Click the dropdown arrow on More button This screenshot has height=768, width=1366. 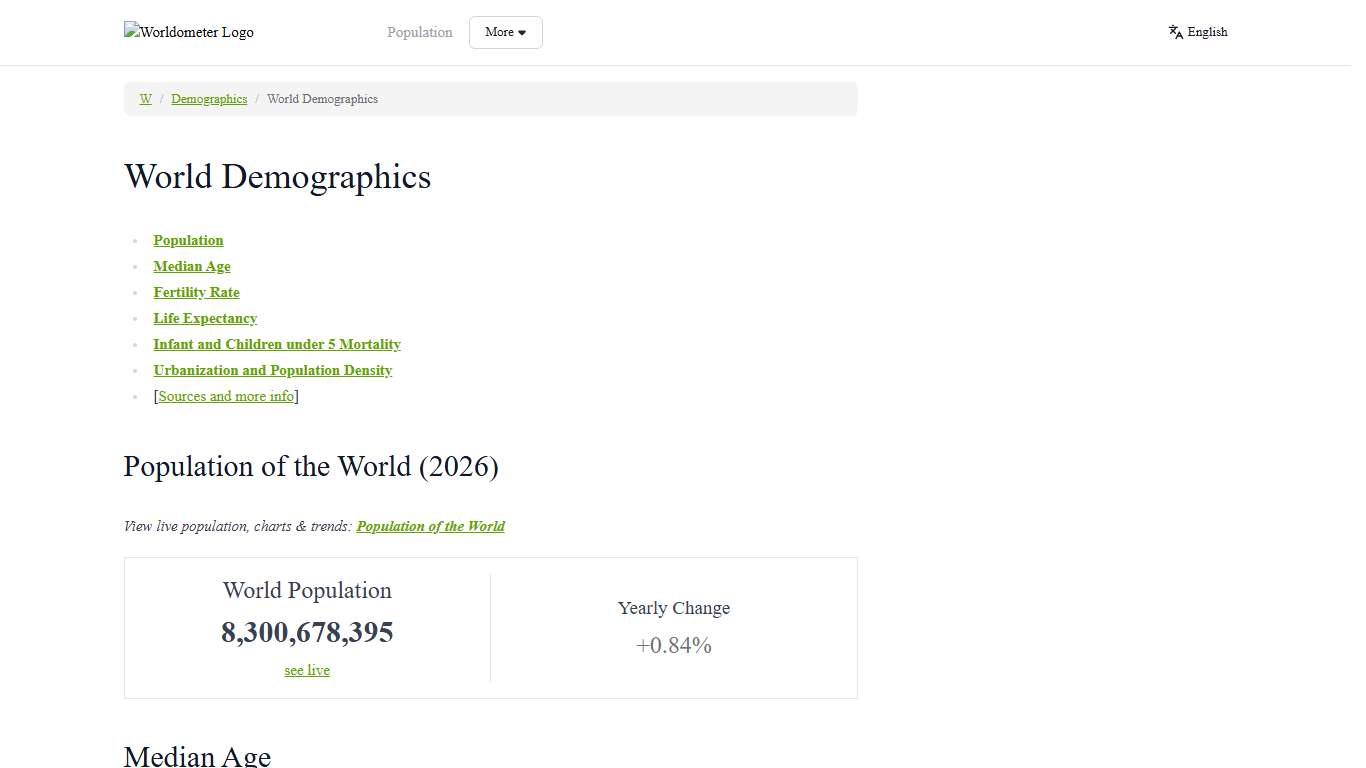tap(523, 32)
